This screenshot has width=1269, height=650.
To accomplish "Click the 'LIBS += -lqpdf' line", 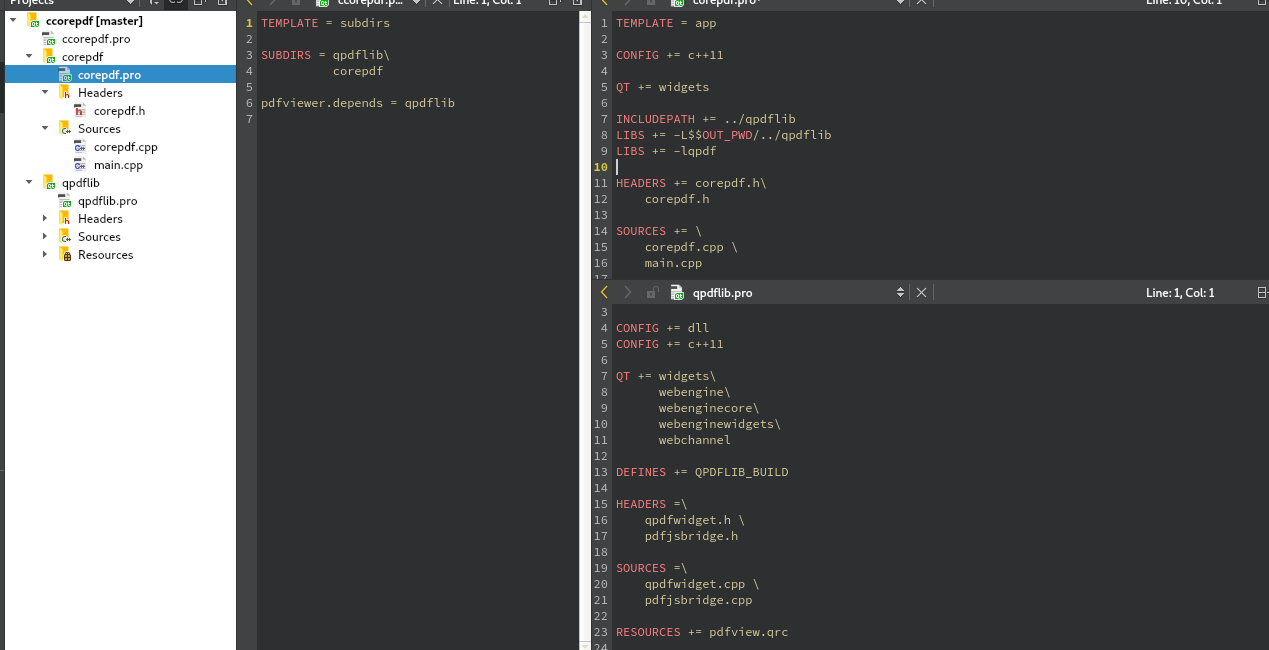I will point(666,151).
